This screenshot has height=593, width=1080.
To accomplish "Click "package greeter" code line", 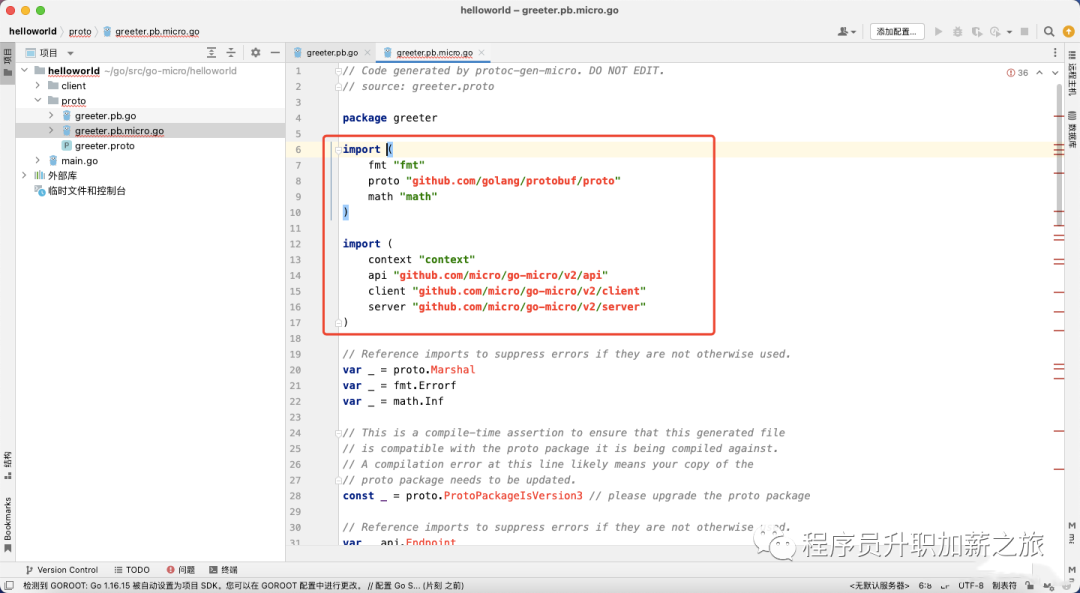I will 390,118.
